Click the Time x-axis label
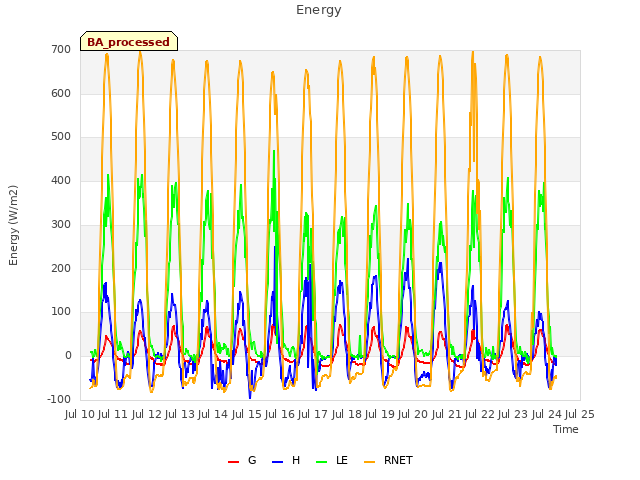 [x=566, y=429]
